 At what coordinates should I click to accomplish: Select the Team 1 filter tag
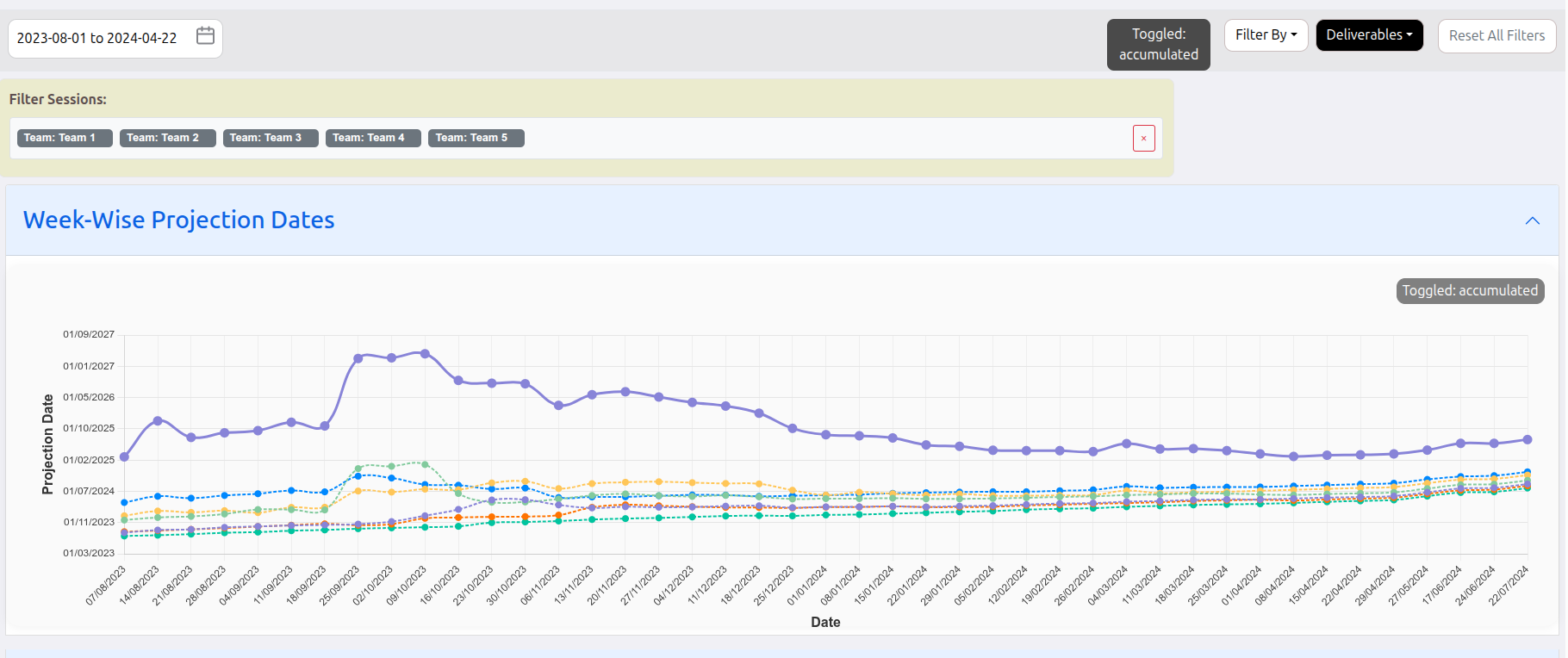pos(65,138)
